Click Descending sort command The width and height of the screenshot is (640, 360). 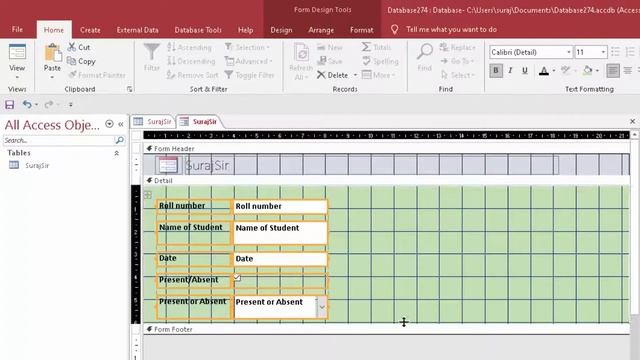coord(191,61)
